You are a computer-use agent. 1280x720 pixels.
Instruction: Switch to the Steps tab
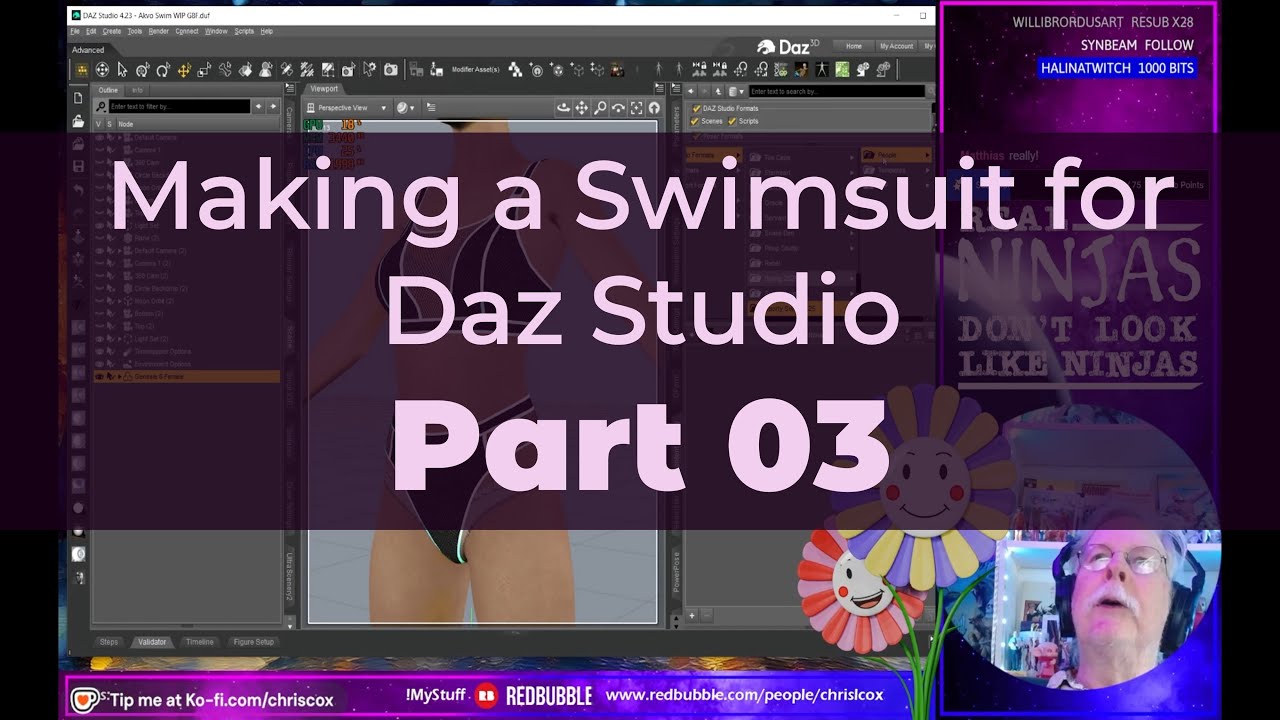pos(109,642)
